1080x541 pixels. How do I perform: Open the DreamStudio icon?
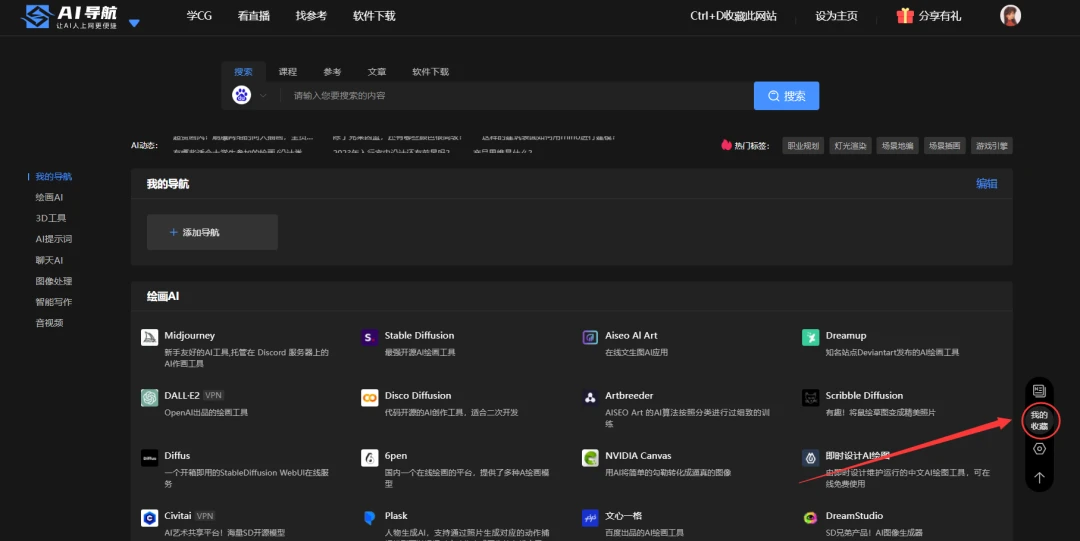(x=811, y=518)
